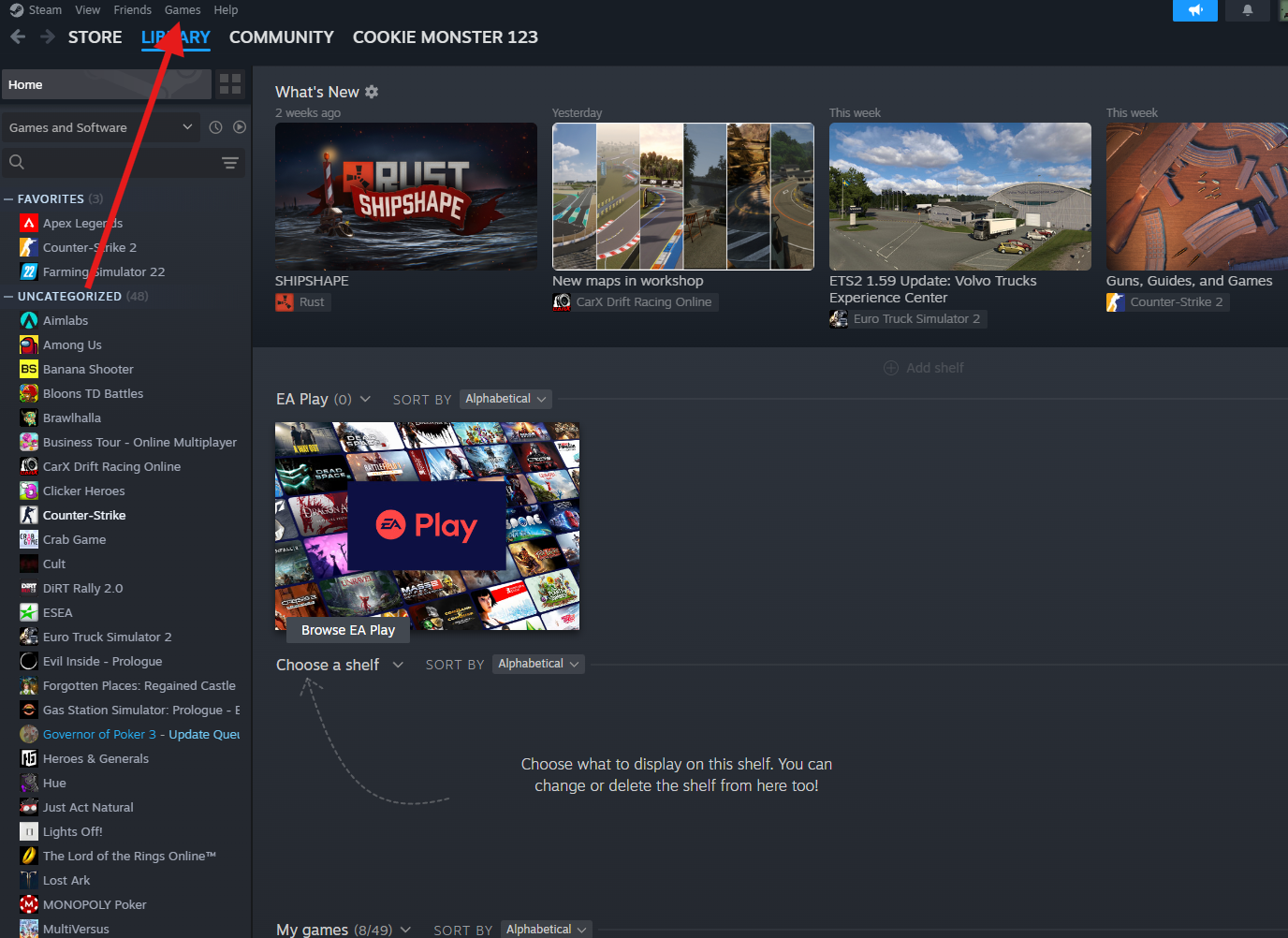The image size is (1288, 938).
Task: Click Add shelf
Action: tap(924, 367)
